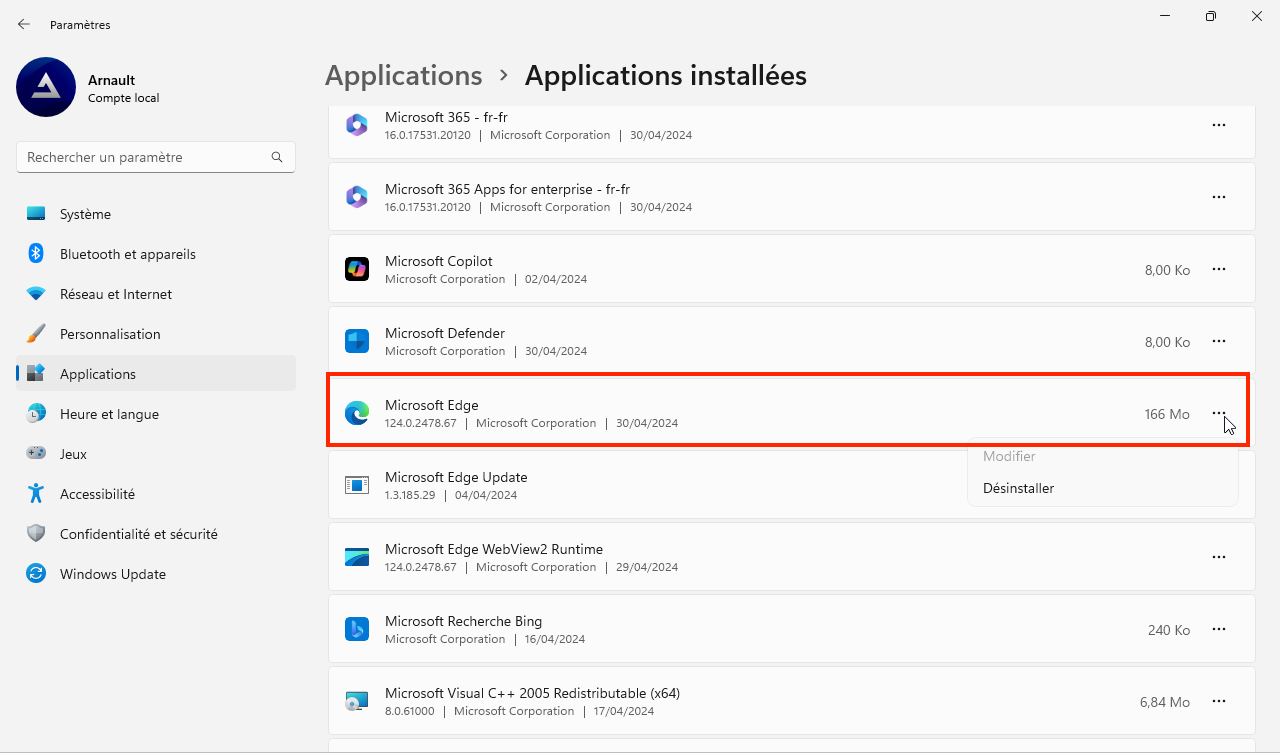Screen dimensions: 1280x753
Task: Click the Applications breadcrumb link
Action: (x=403, y=75)
